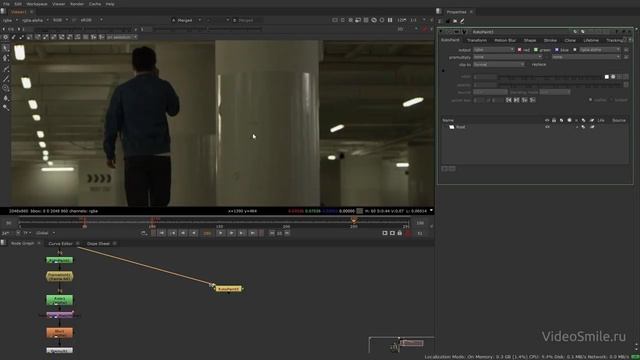Open the Transform tab in RotoPaint properties
This screenshot has width=640, height=360.
(x=477, y=40)
